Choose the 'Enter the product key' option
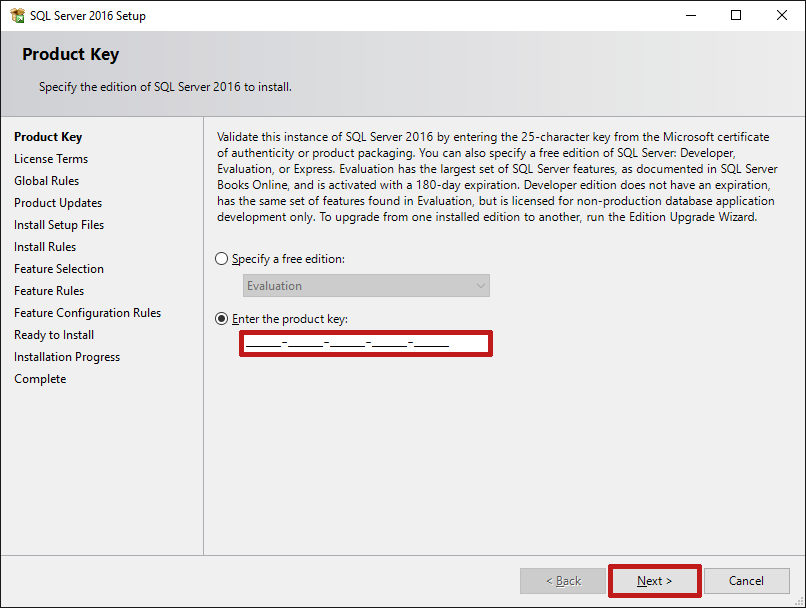The image size is (806, 608). tap(222, 319)
